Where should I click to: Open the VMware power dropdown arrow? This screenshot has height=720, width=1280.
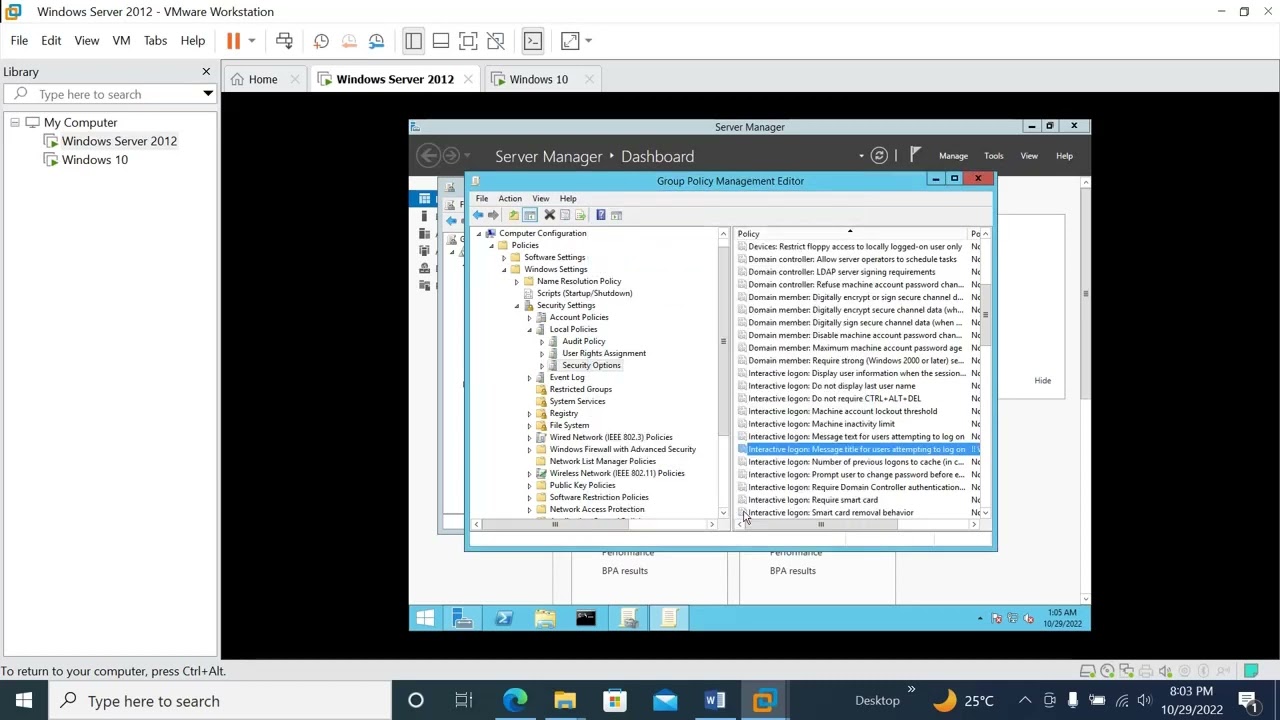252,41
